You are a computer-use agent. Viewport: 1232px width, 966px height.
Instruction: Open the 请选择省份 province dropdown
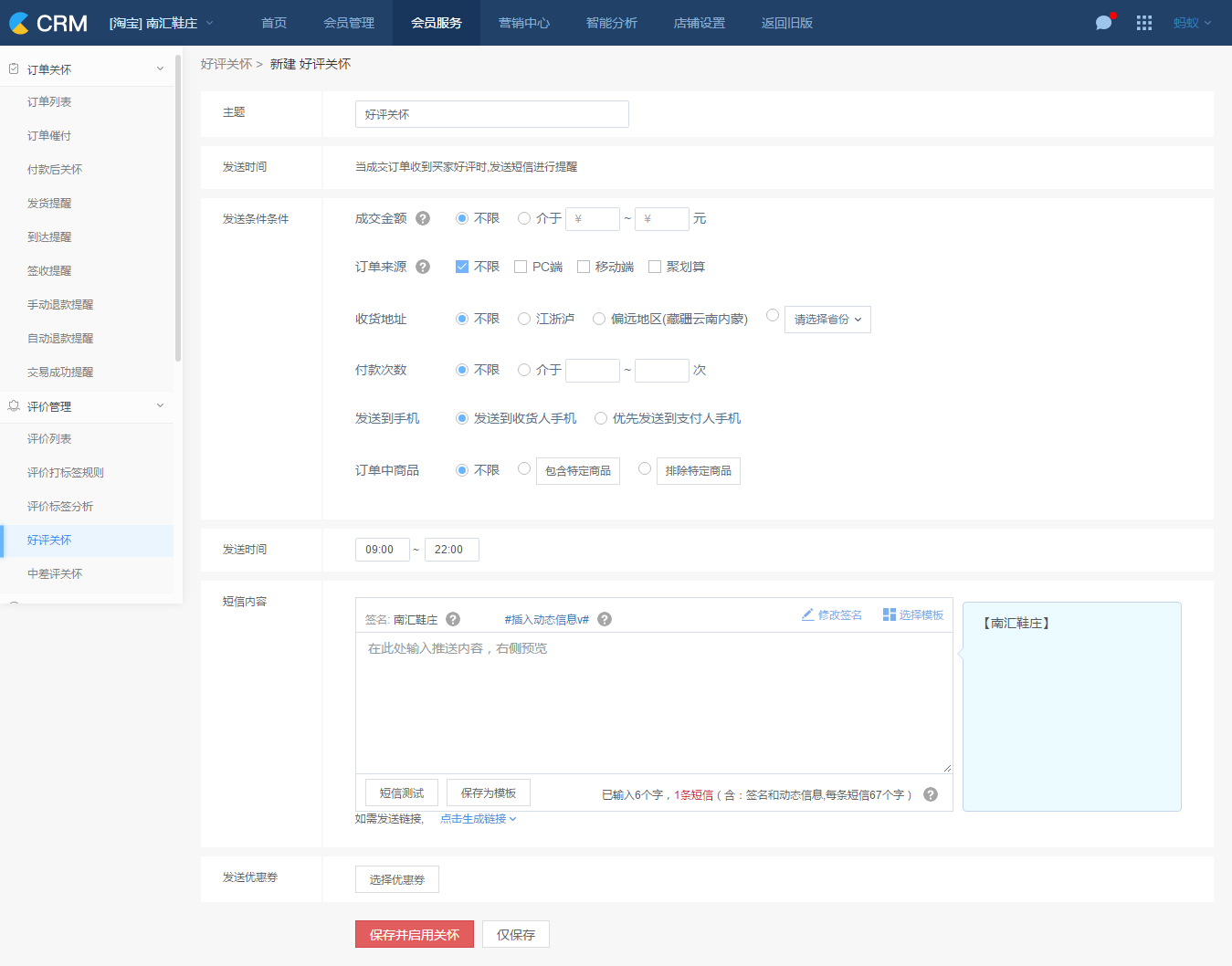[x=827, y=320]
